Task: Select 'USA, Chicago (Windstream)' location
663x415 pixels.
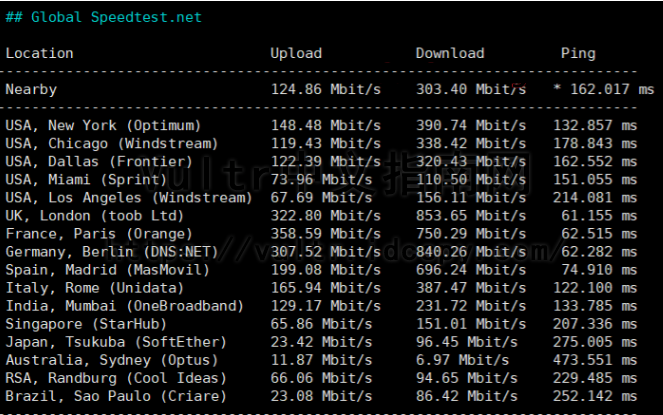Action: tap(112, 144)
